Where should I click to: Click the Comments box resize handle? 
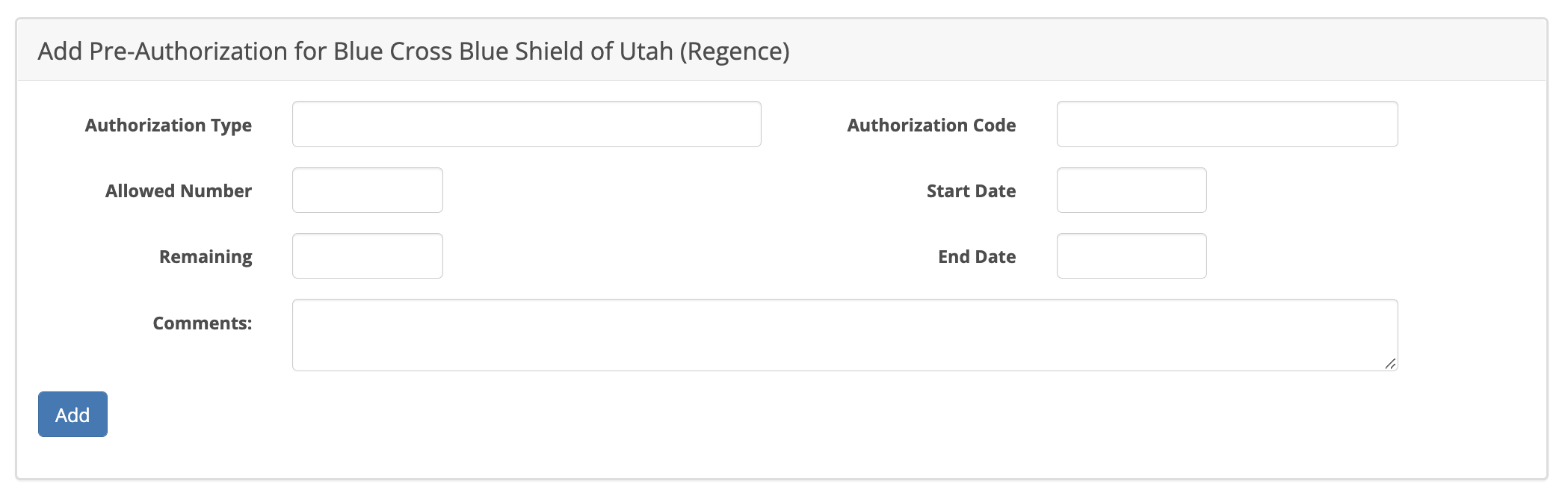pos(1389,364)
